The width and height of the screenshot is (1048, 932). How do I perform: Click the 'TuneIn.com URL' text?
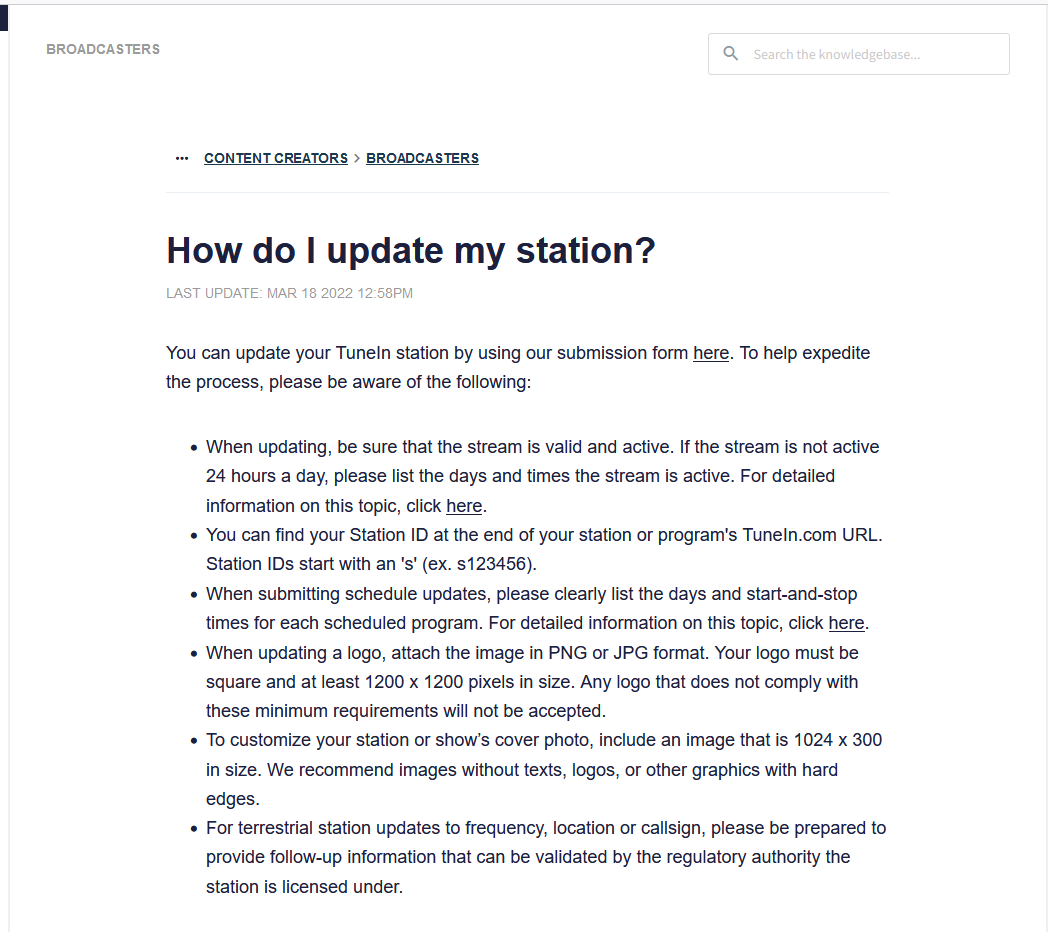(x=811, y=535)
